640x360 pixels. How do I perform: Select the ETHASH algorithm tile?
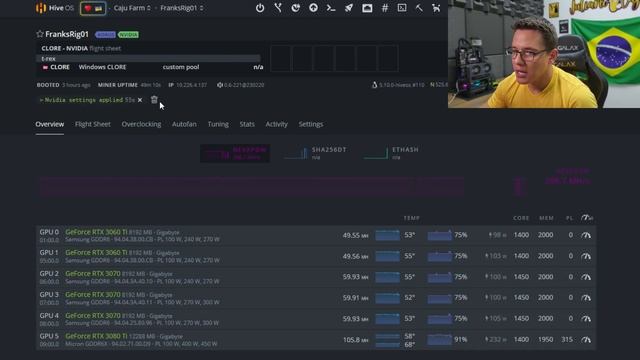tap(391, 153)
